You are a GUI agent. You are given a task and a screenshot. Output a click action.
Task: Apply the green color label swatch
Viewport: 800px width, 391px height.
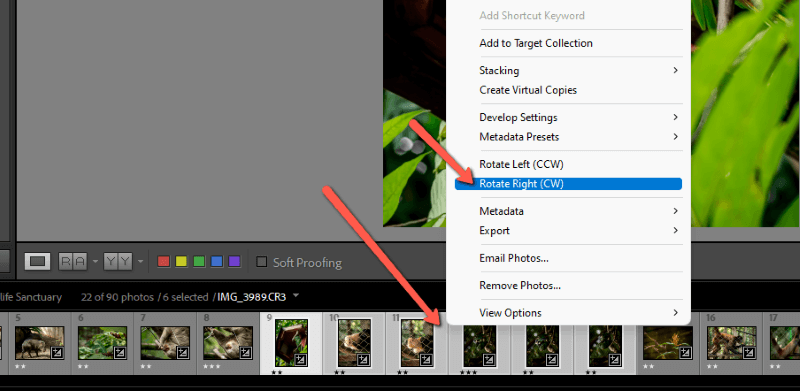(x=199, y=262)
